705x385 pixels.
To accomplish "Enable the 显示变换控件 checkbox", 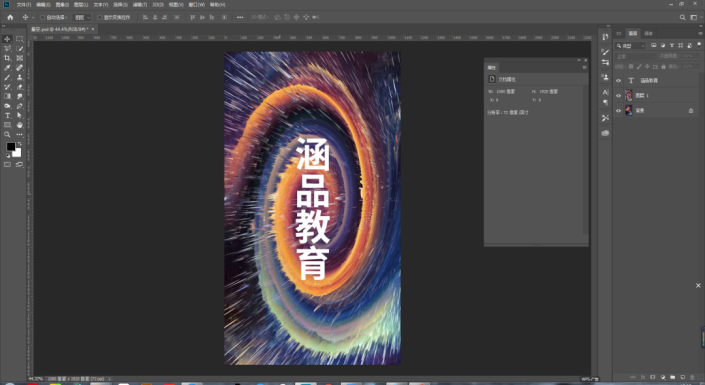I will pyautogui.click(x=100, y=18).
